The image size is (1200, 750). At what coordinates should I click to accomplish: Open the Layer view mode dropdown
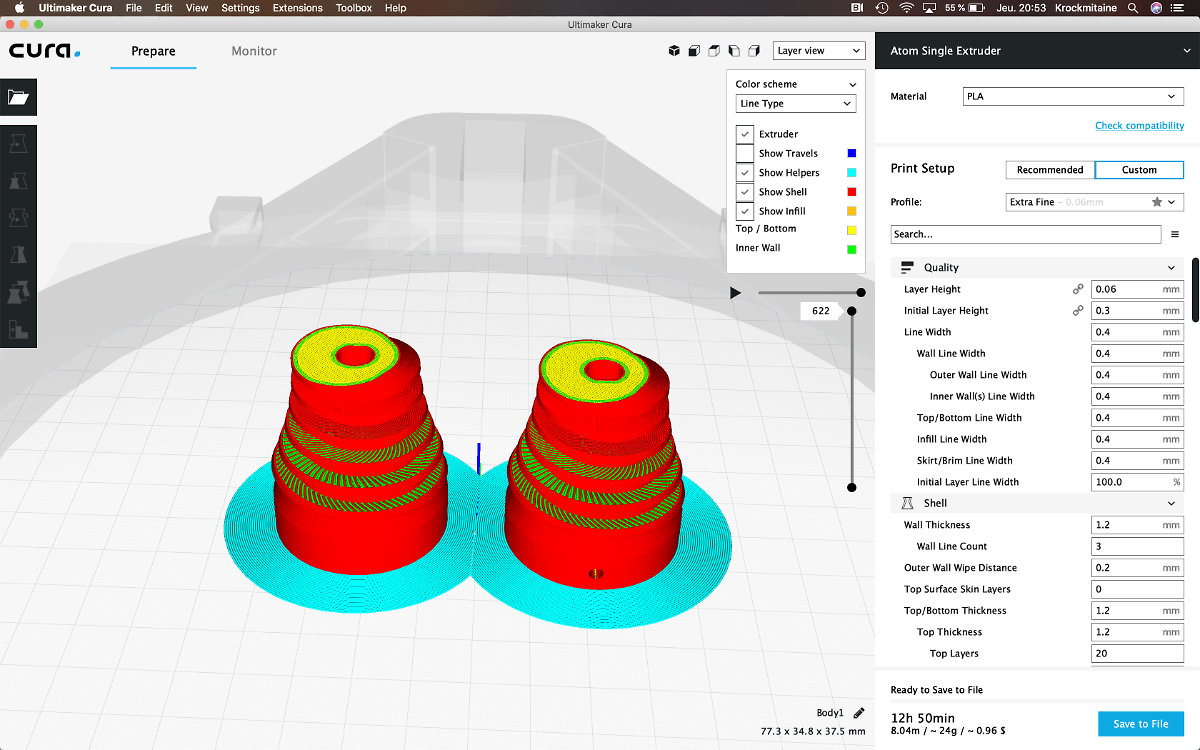[819, 51]
